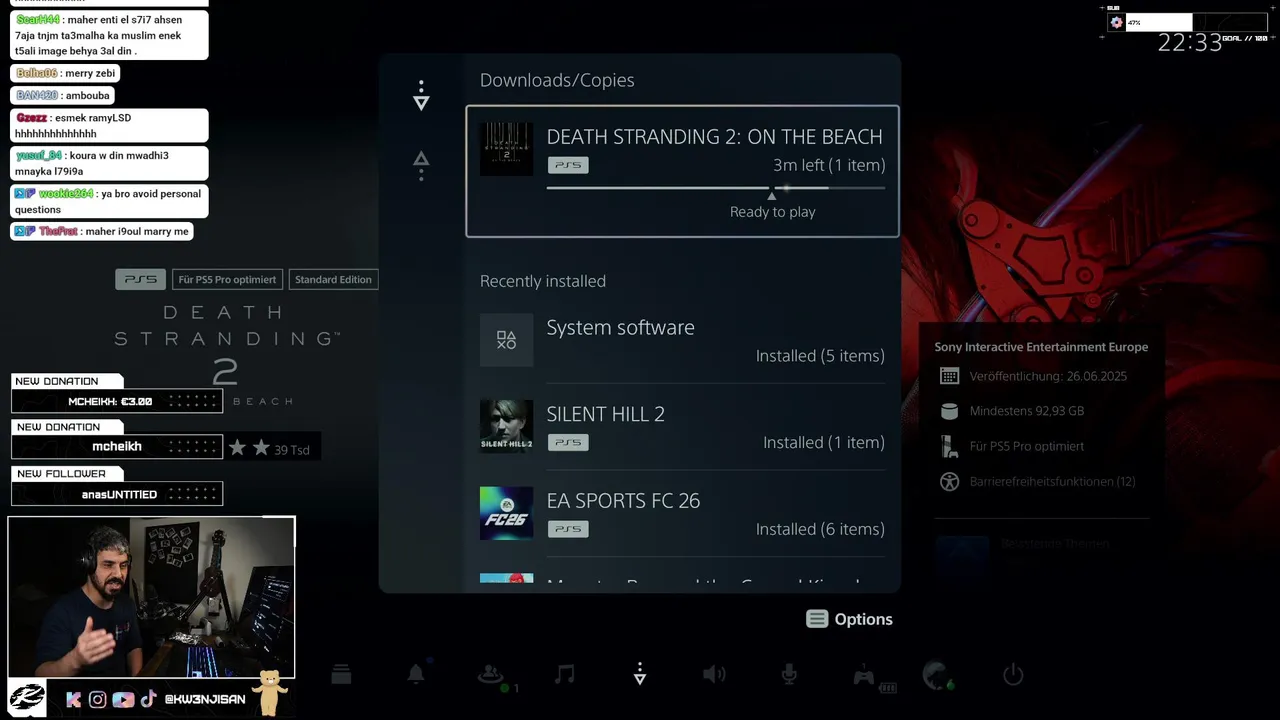Open the controller Accessories icon

(x=864, y=676)
